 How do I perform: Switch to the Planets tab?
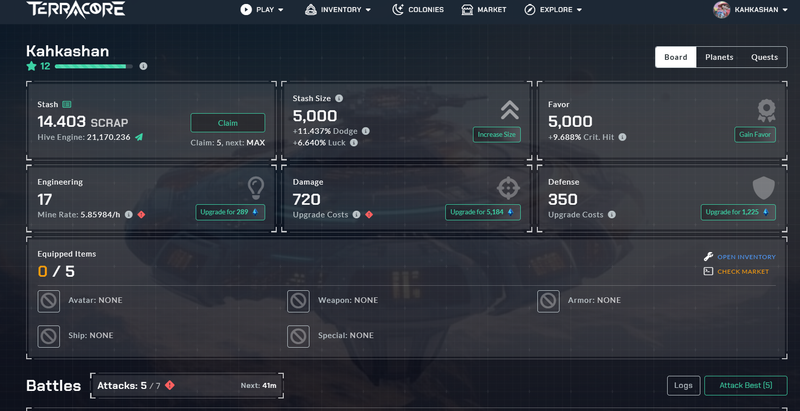[x=719, y=57]
